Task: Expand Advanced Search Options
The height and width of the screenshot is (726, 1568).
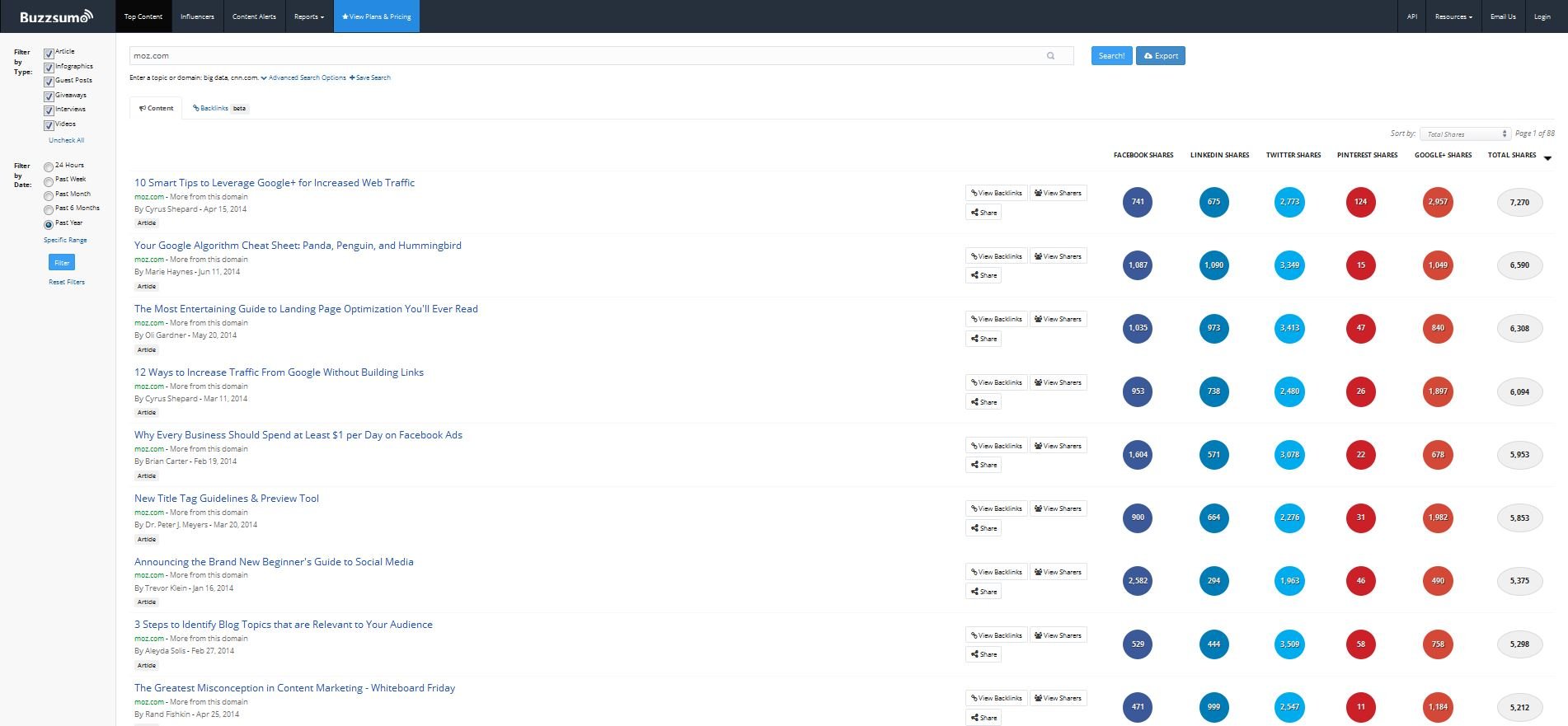Action: [x=303, y=77]
